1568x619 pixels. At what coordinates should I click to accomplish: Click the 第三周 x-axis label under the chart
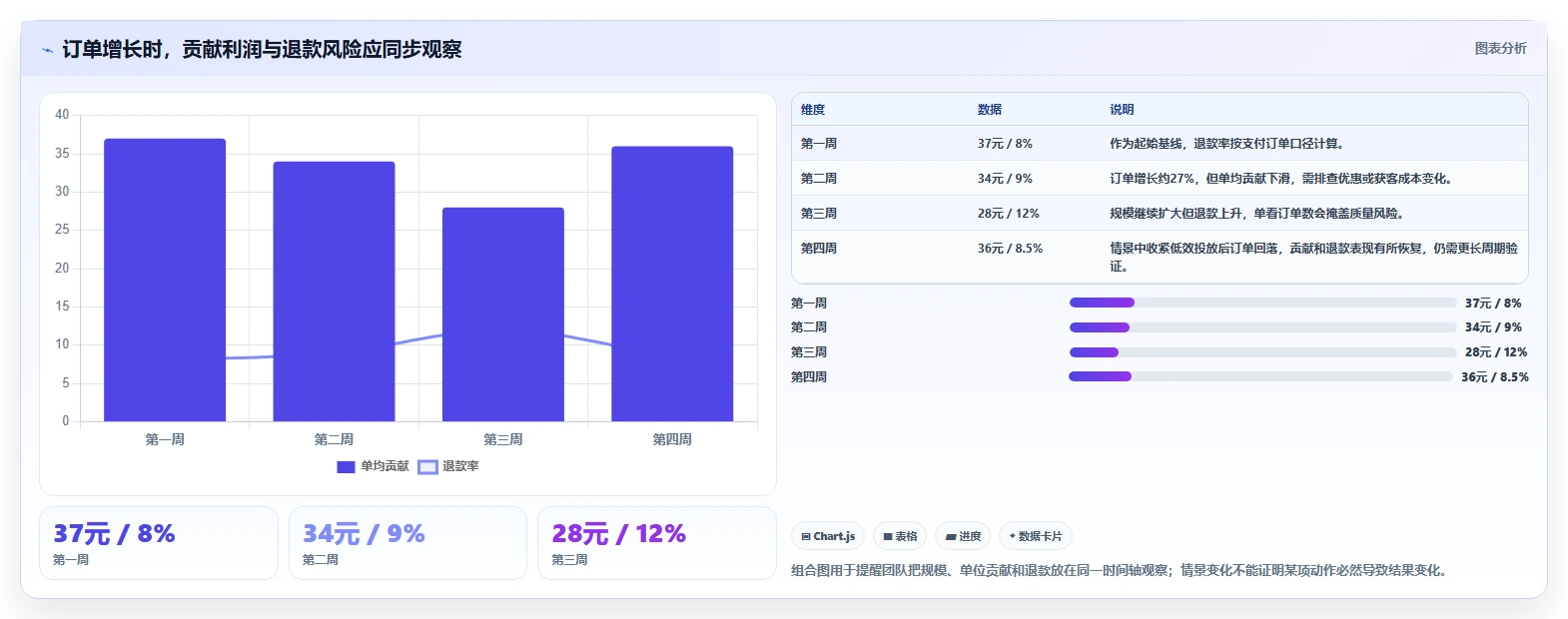(503, 439)
